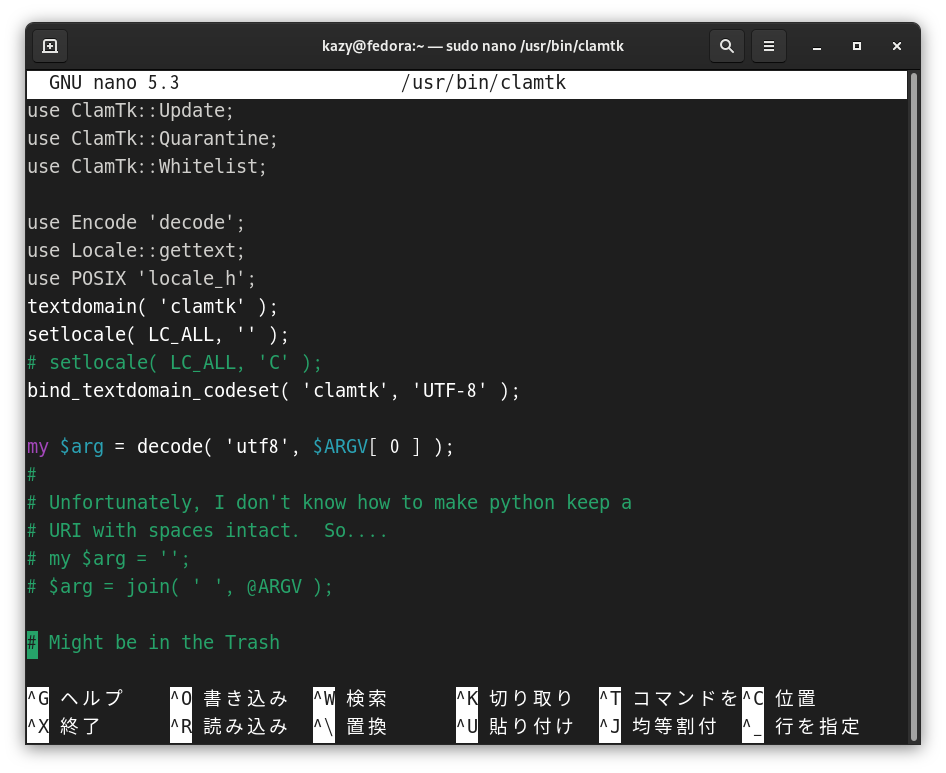Click the ^O 書き込み write shortcut
The image size is (946, 773).
(229, 698)
